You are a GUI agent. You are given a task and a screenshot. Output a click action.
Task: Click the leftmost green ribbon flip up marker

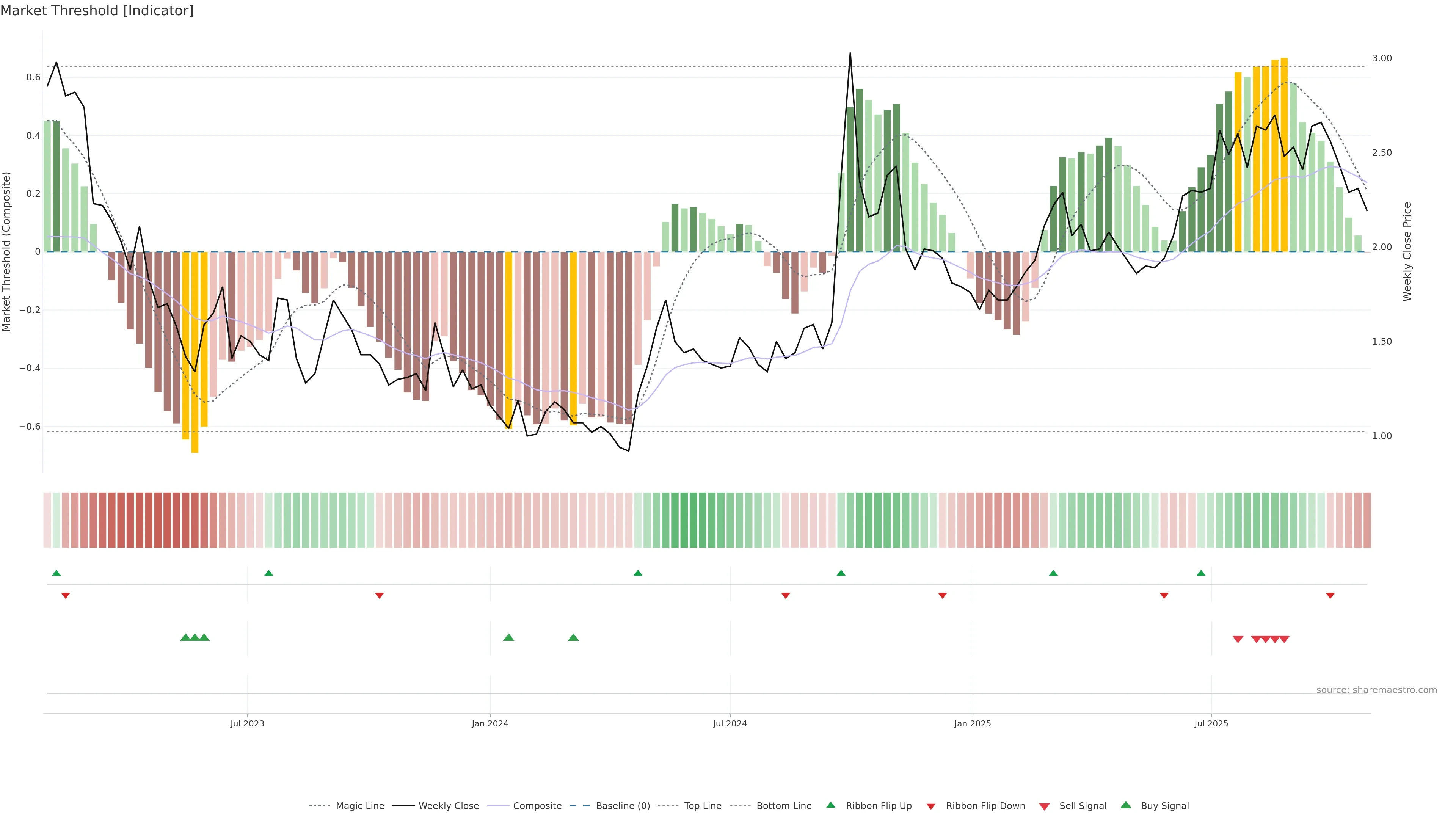(x=56, y=573)
